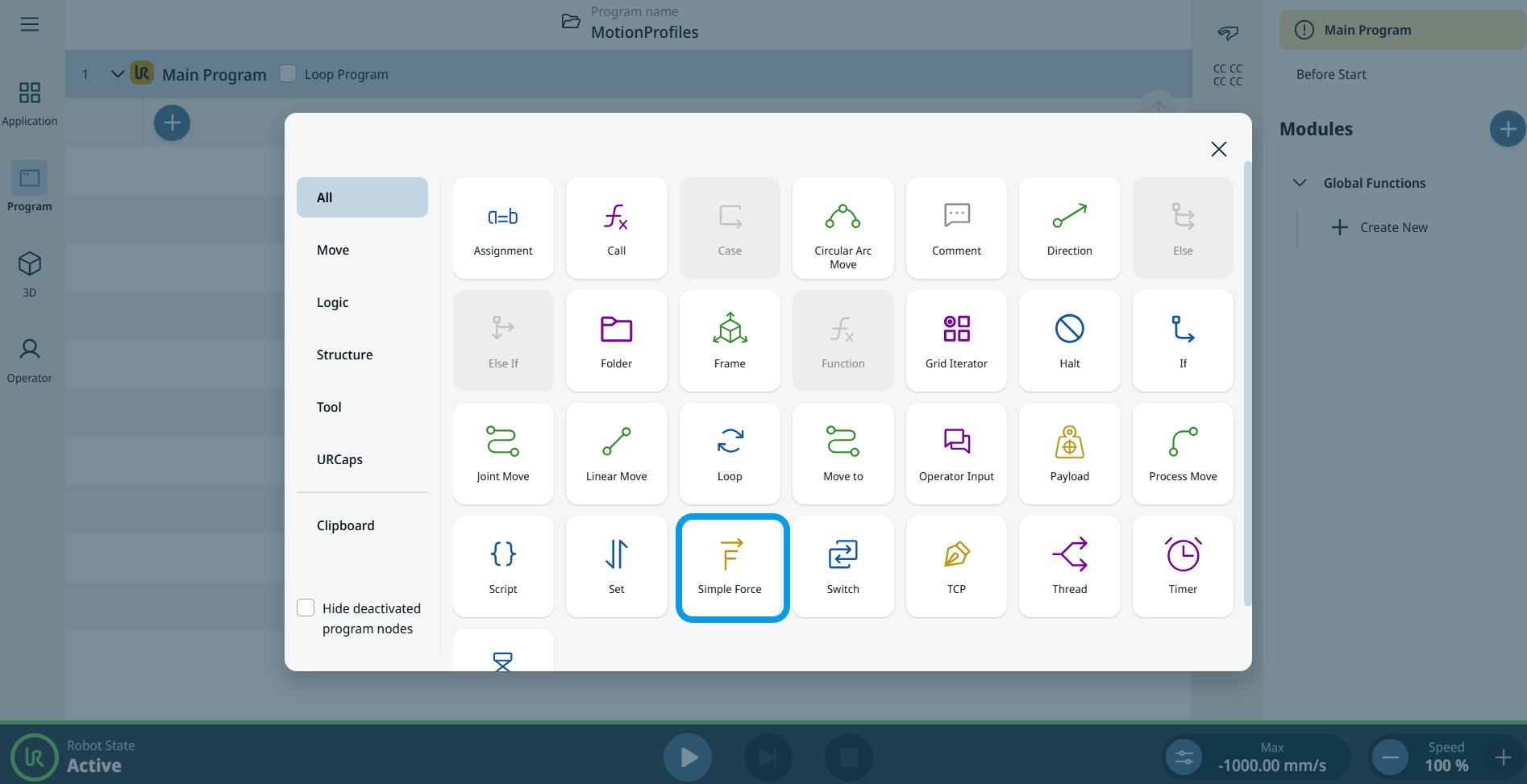Viewport: 1527px width, 784px height.
Task: Insert a Timer node
Action: point(1182,566)
